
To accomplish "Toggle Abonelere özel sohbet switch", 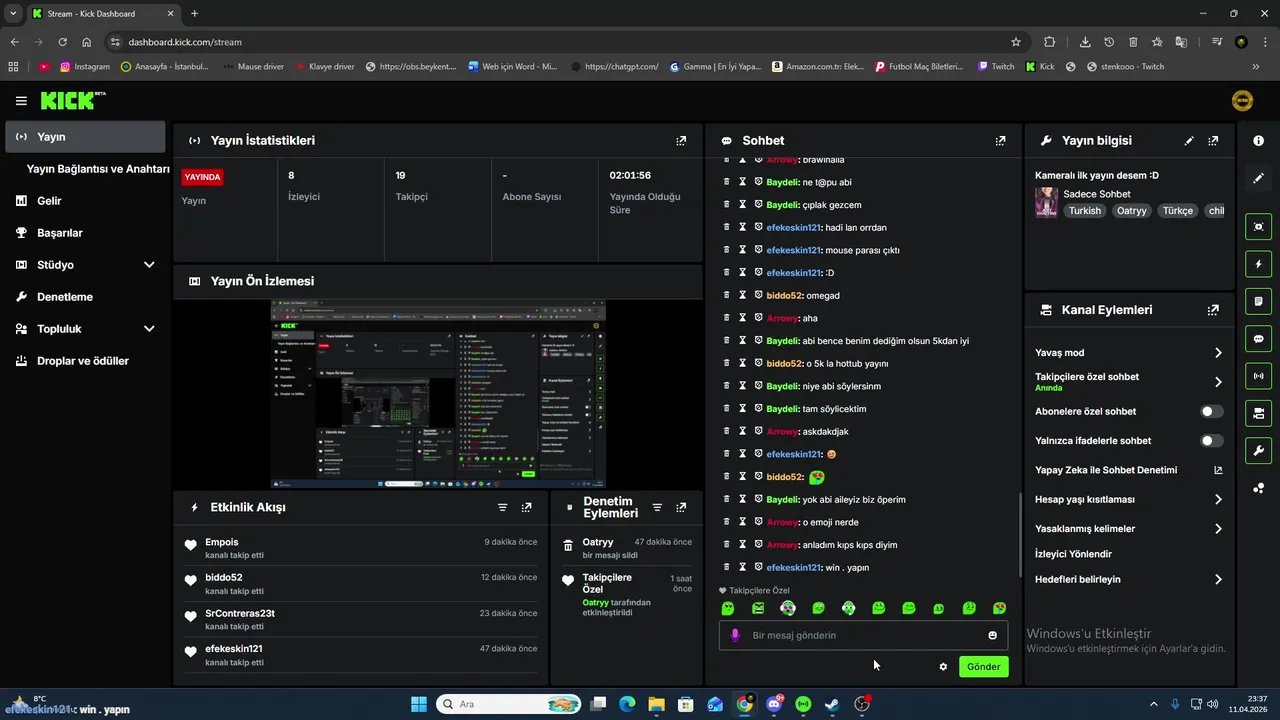I will (x=1211, y=411).
